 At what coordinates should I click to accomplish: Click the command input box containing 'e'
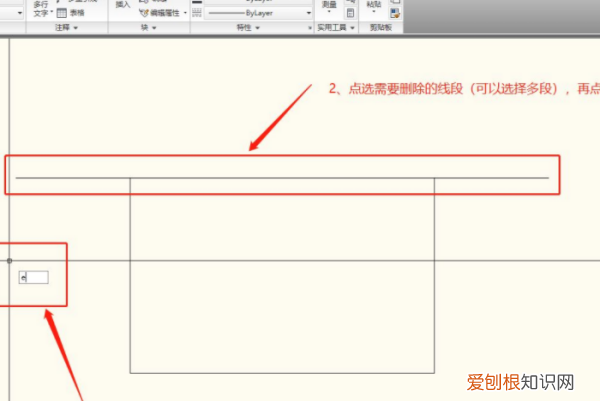click(x=34, y=277)
